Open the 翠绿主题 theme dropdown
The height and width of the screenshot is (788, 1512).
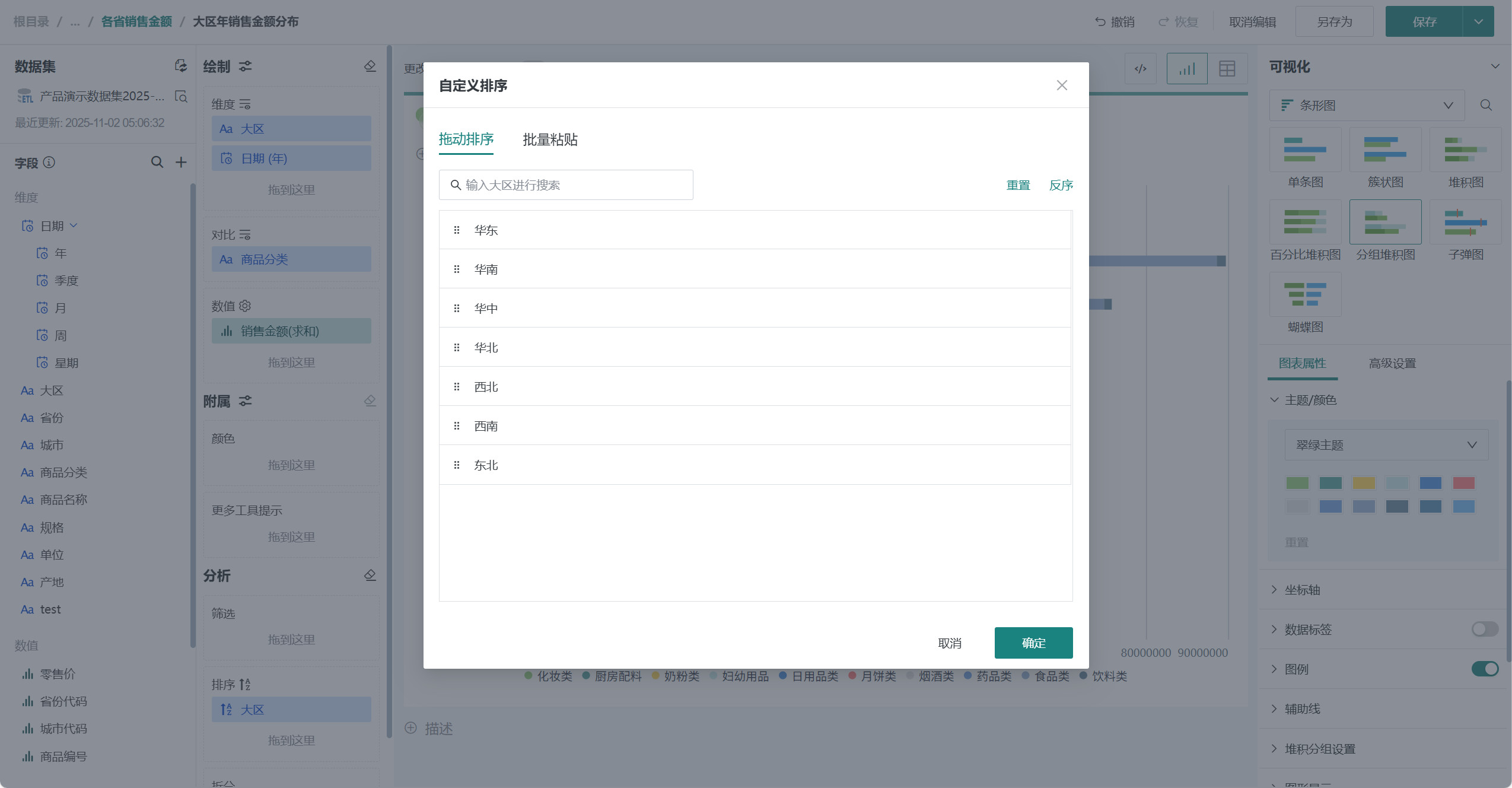[1386, 445]
